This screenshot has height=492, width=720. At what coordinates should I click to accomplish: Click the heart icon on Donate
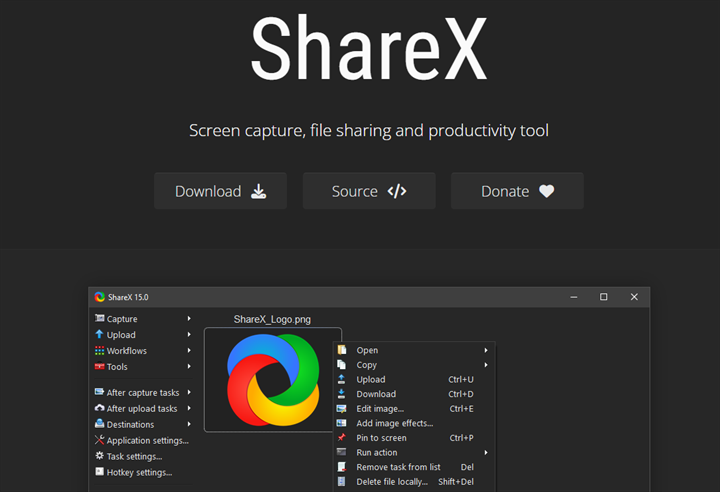[x=546, y=191]
